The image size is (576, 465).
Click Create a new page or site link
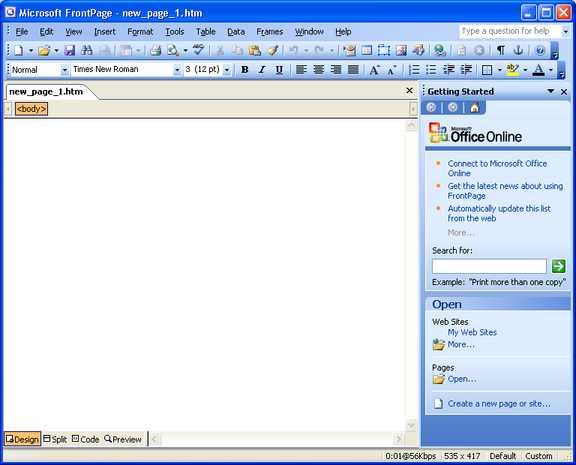(499, 404)
